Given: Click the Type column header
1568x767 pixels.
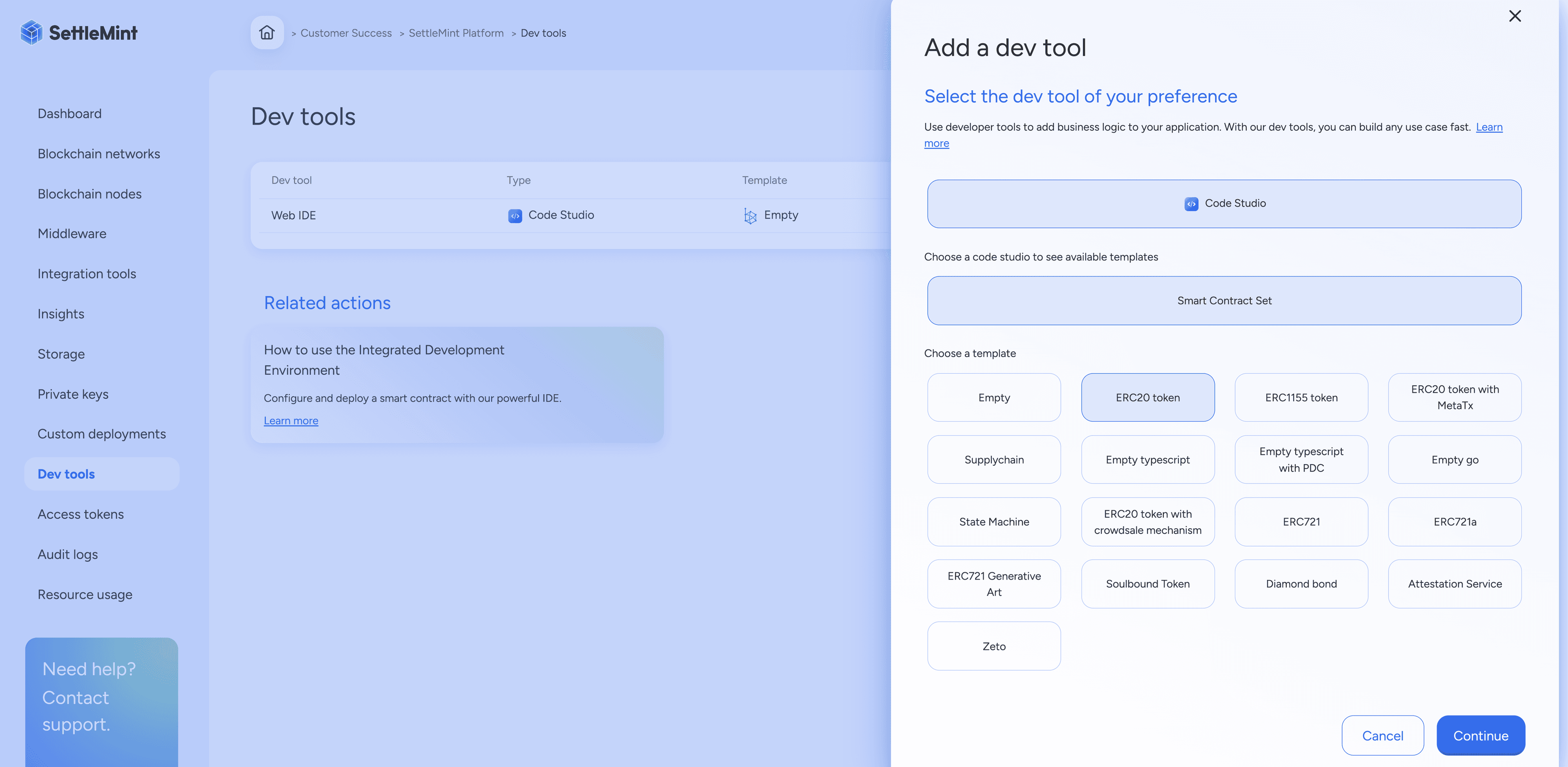Looking at the screenshot, I should pos(519,180).
